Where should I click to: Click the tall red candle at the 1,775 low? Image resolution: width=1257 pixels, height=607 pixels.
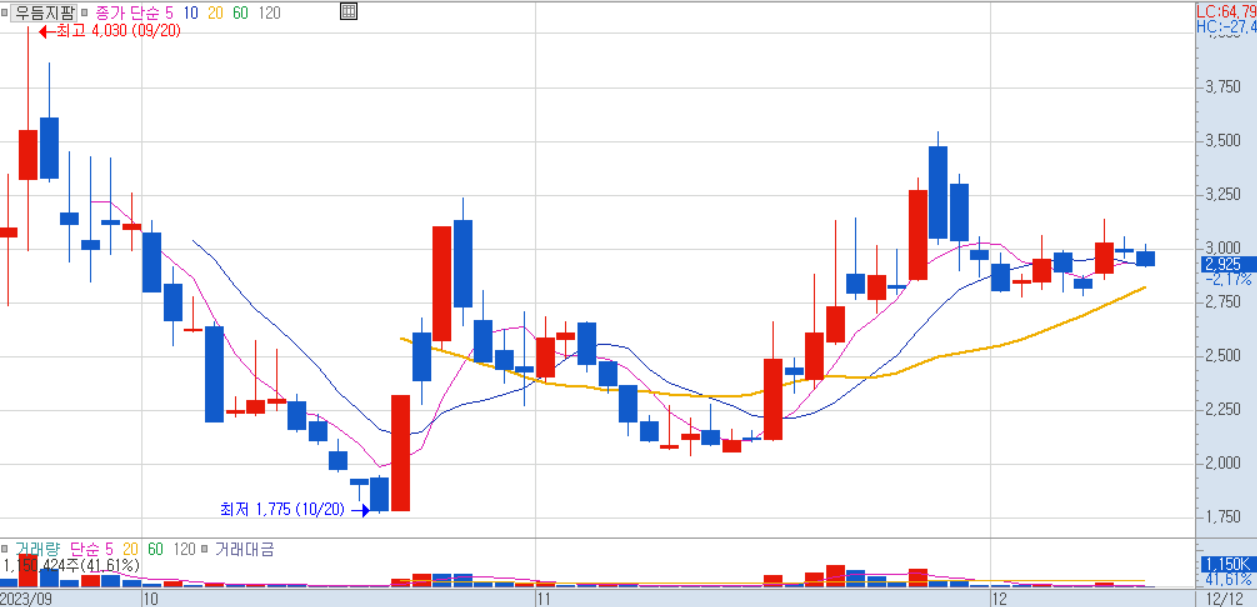(x=400, y=453)
